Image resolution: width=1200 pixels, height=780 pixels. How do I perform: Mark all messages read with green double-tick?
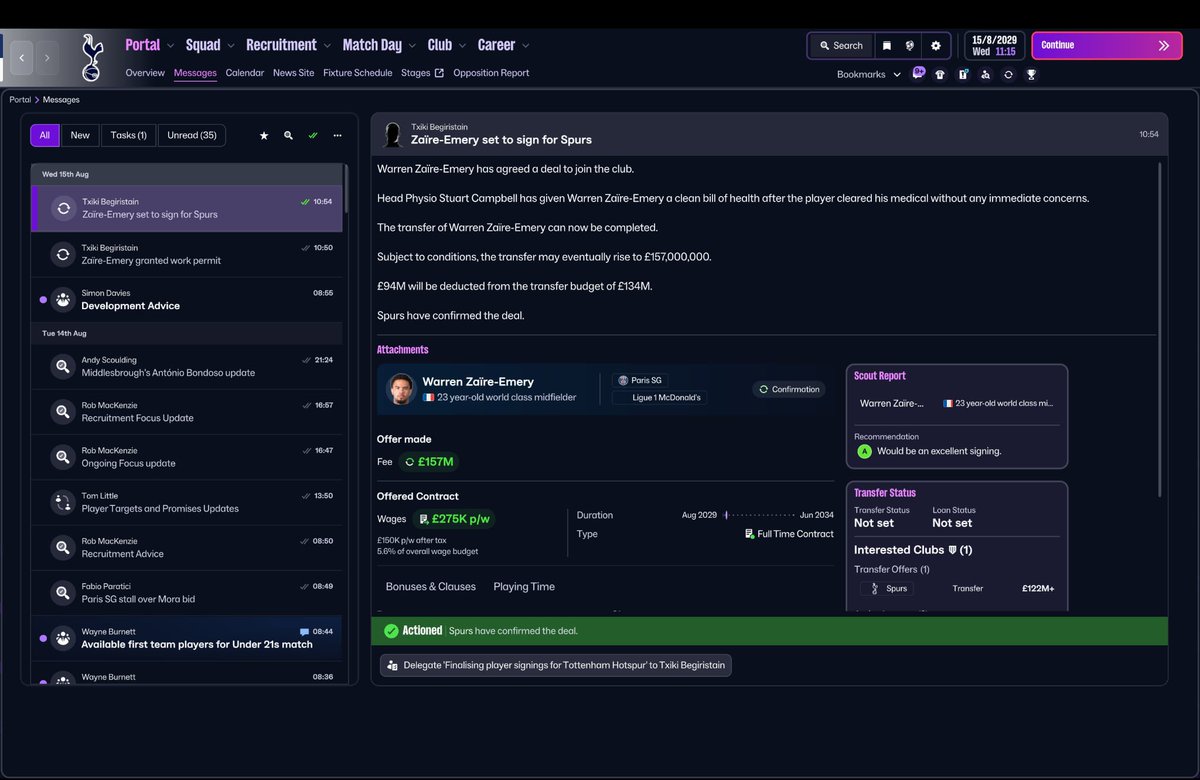point(313,135)
